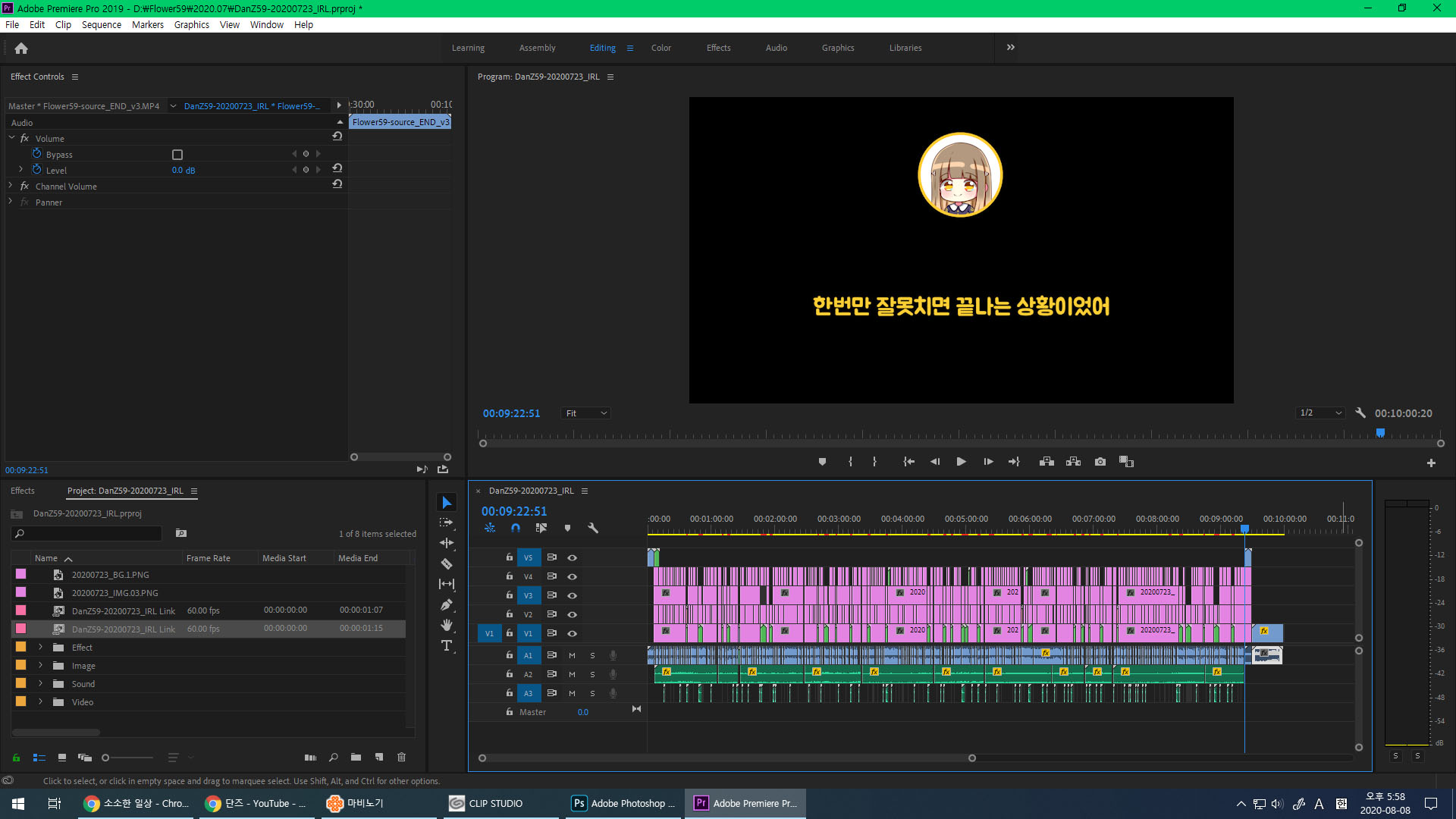Toggle timeline Snap magnet icon
This screenshot has height=819, width=1456.
click(x=516, y=528)
